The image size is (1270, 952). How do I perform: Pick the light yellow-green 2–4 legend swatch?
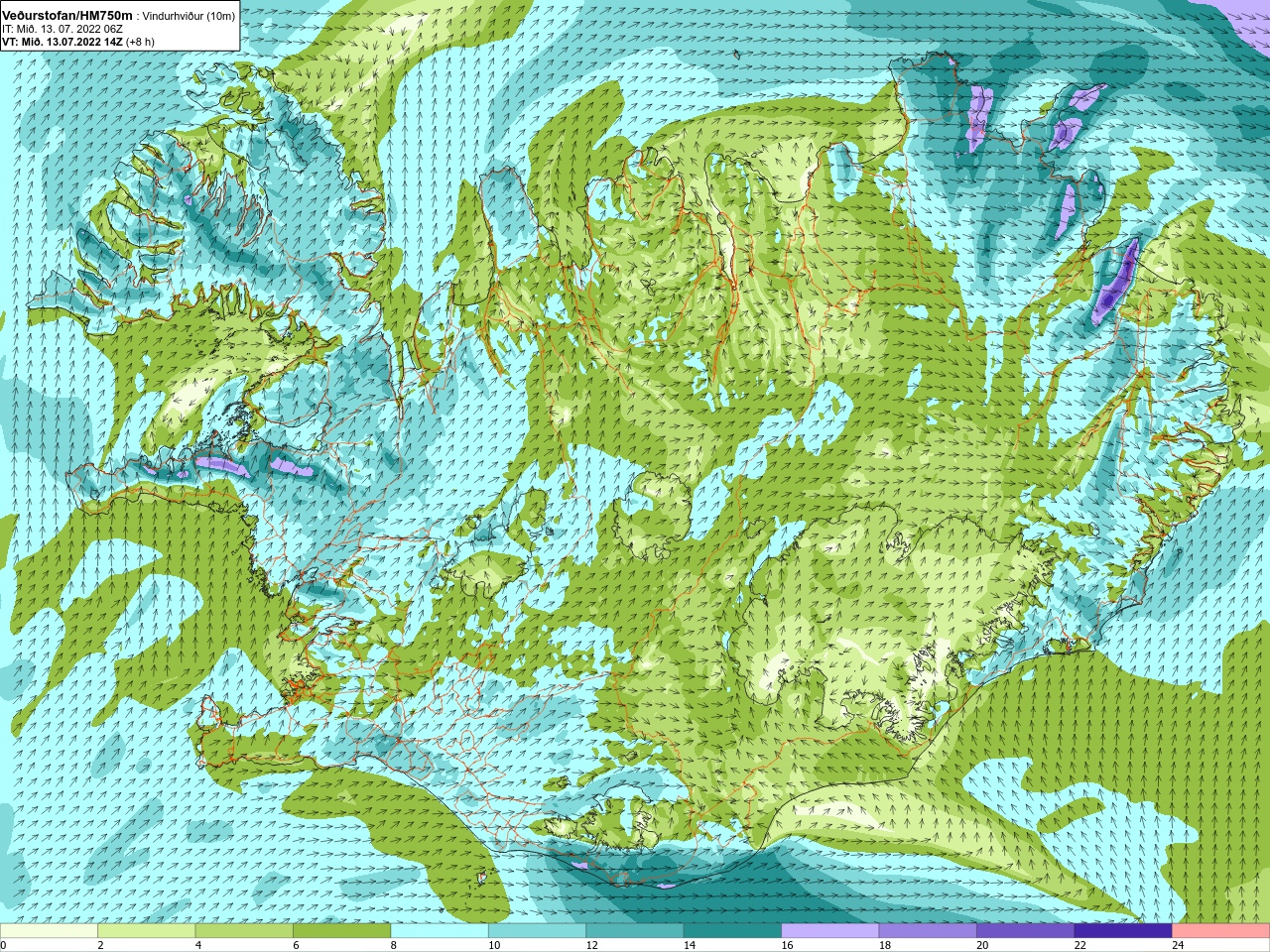click(x=147, y=931)
